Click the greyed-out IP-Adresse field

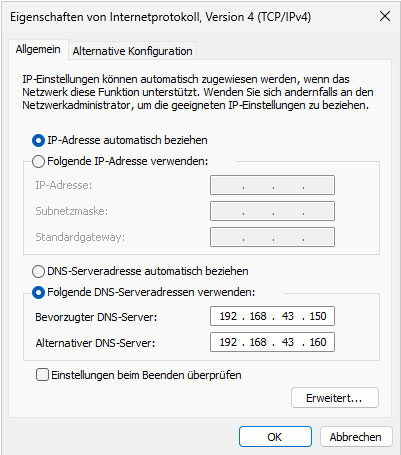point(272,185)
